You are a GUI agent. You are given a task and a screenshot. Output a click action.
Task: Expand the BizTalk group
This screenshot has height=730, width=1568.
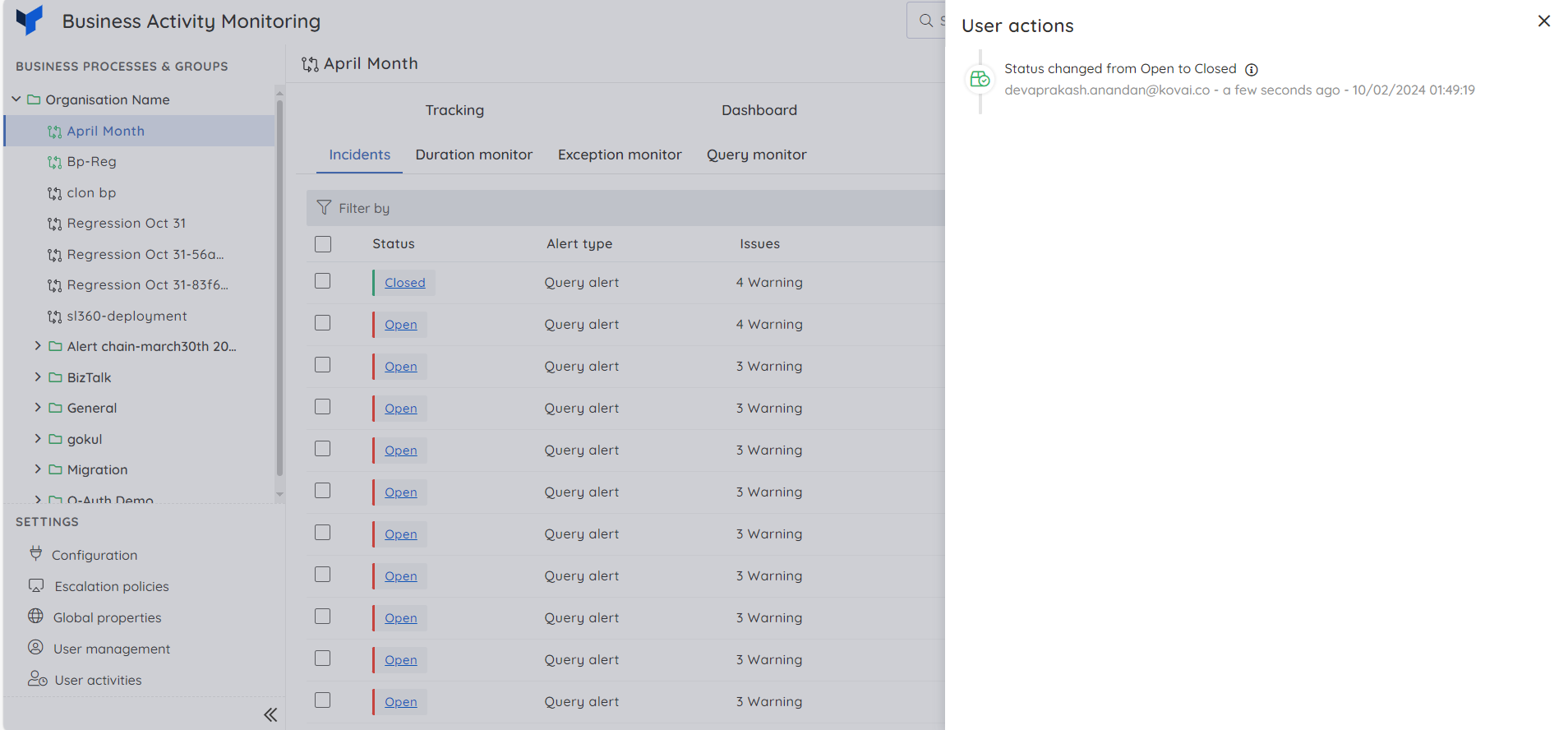coord(38,377)
